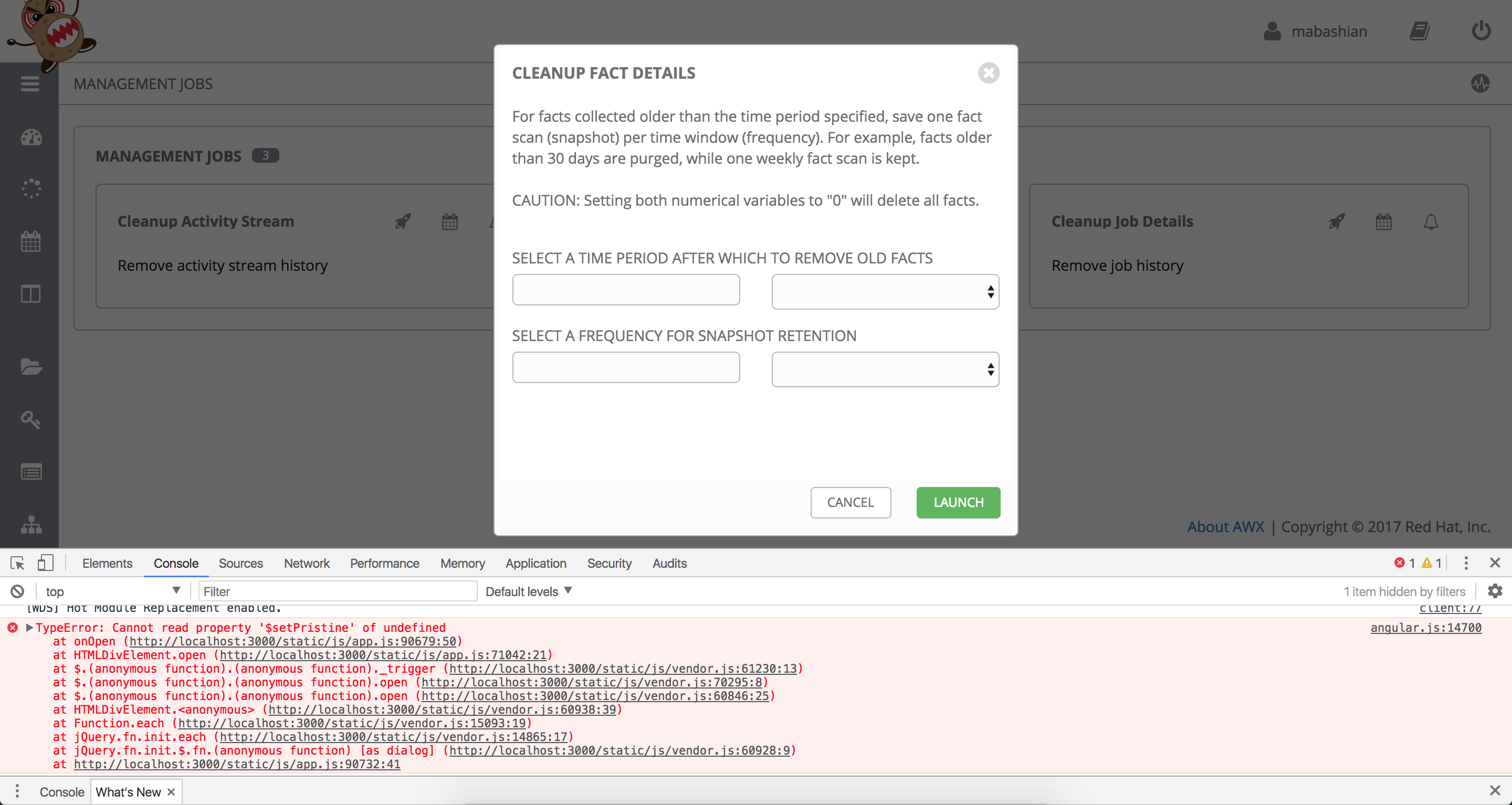Click bell notifications icon on Cleanup Job Details
The image size is (1512, 805).
point(1431,222)
